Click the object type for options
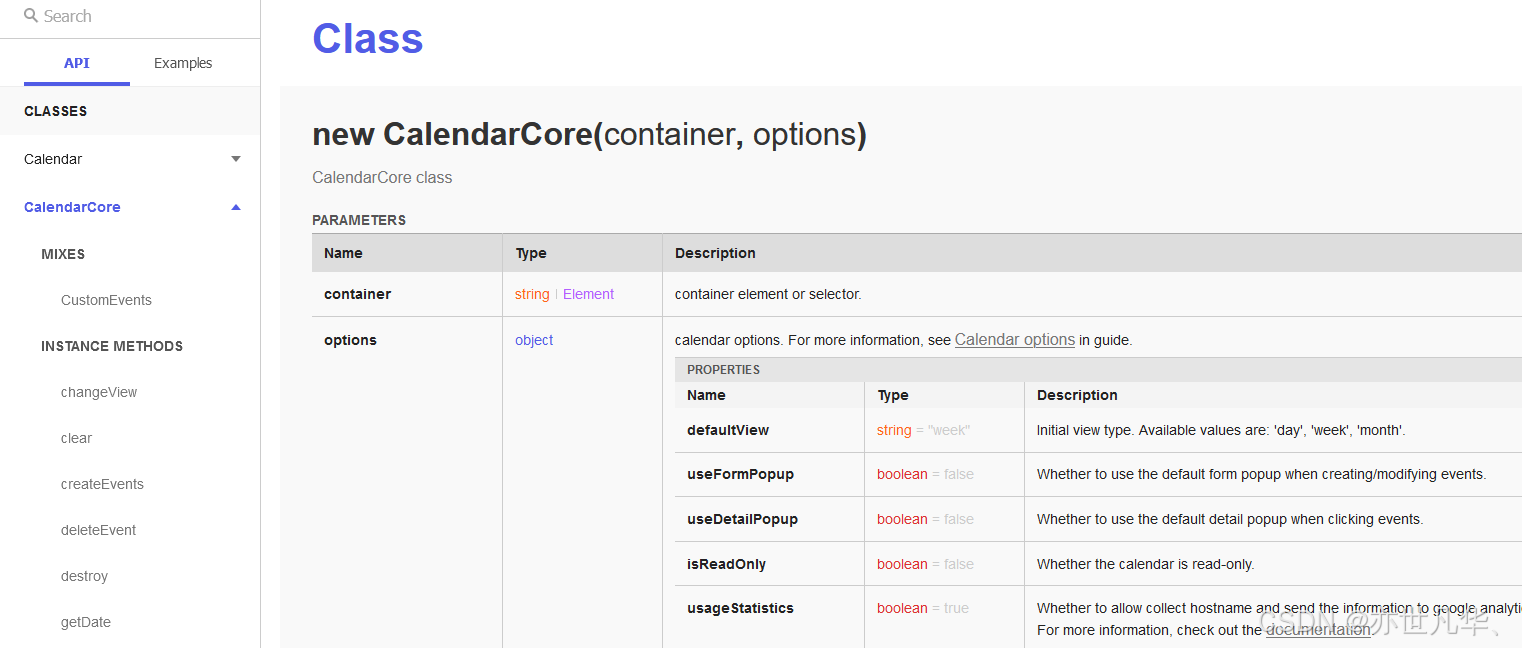 [x=534, y=340]
